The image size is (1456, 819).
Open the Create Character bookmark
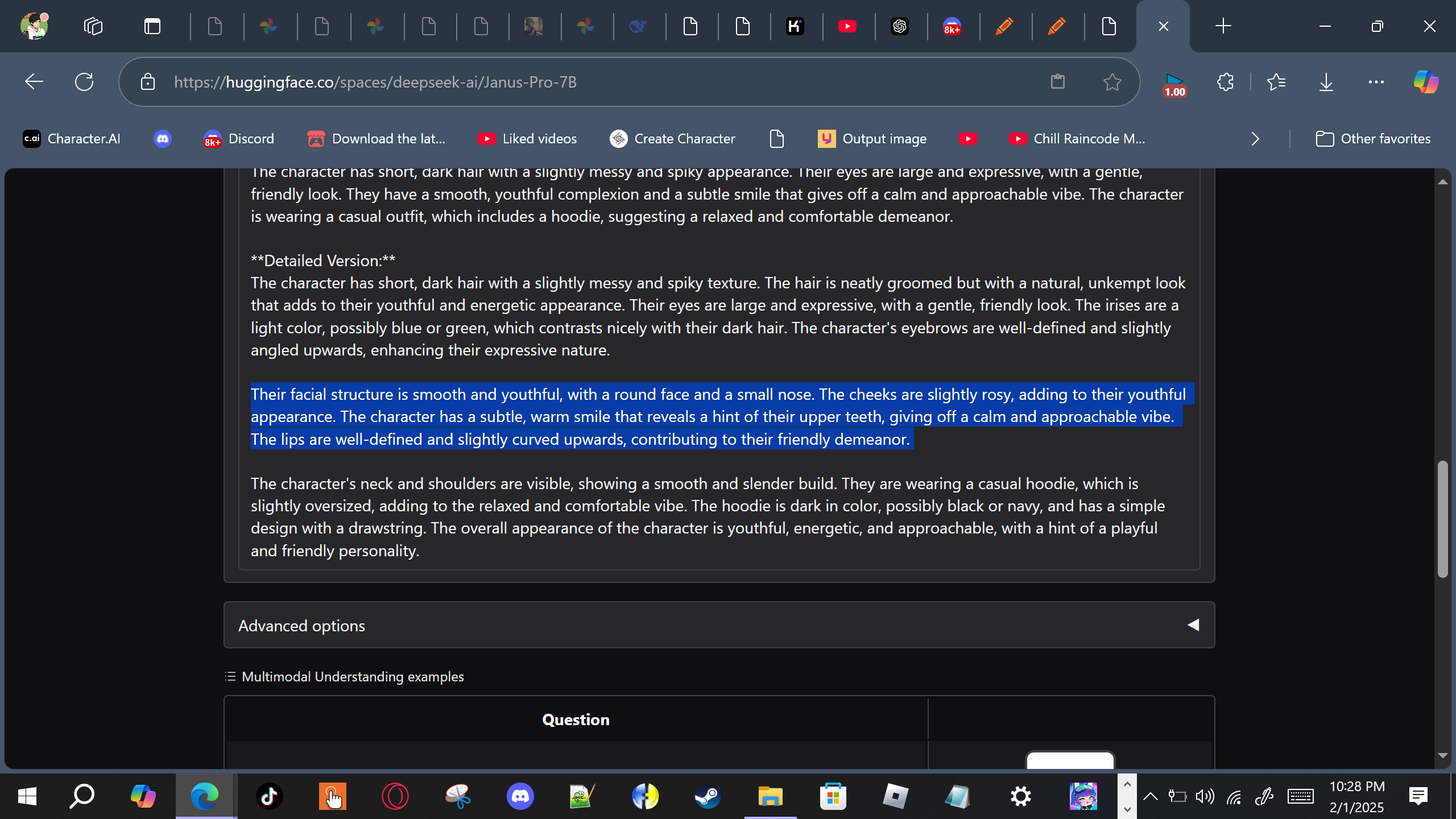click(672, 139)
